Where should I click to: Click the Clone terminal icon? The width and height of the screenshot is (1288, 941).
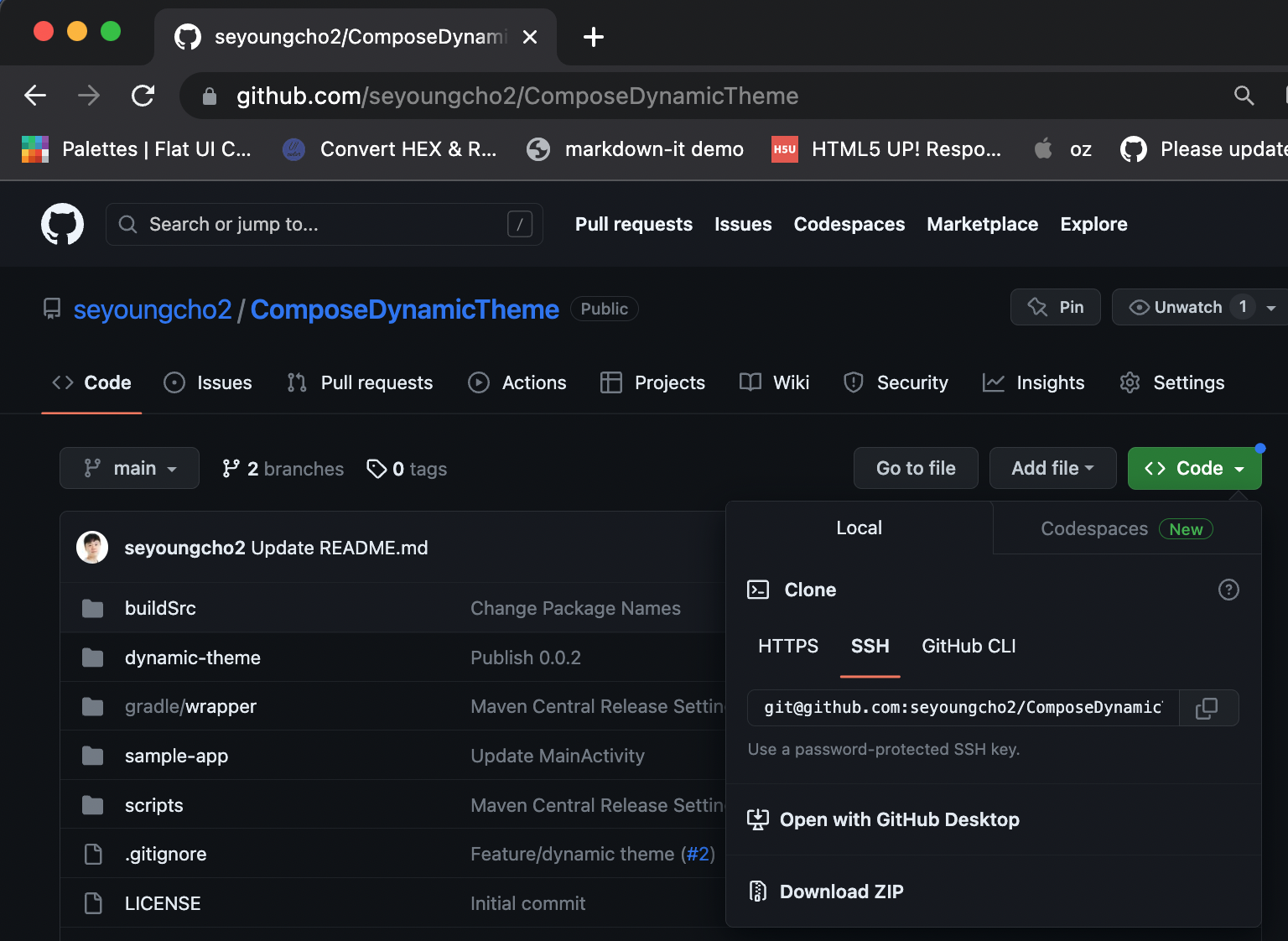(x=758, y=590)
